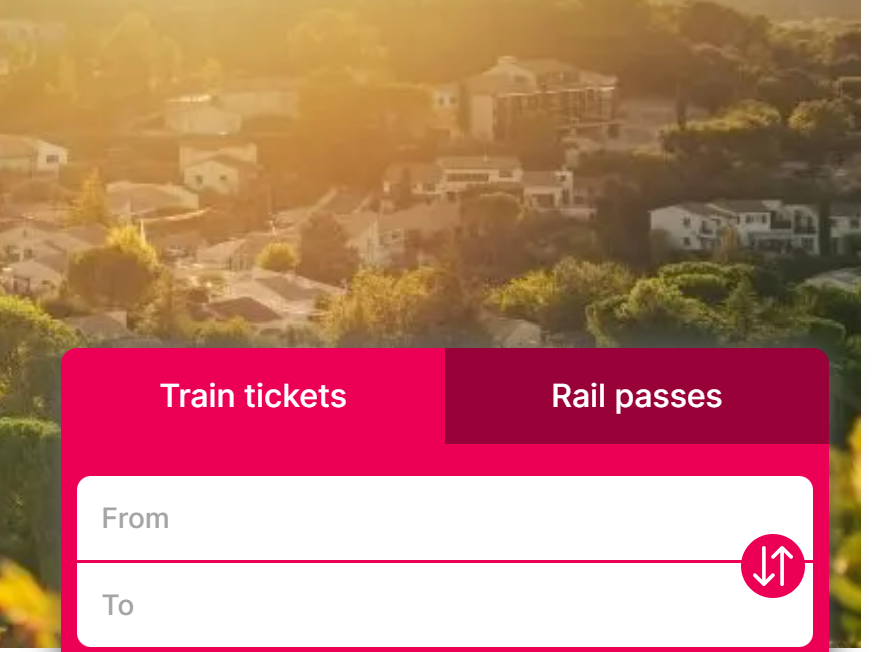Open the Rail passes tab
The height and width of the screenshot is (652, 874).
click(x=637, y=396)
